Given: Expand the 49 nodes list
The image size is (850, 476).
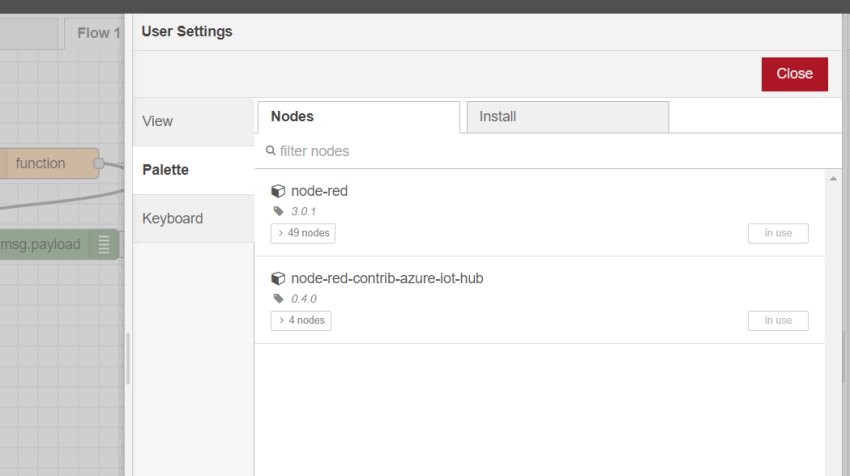Looking at the screenshot, I should [303, 233].
